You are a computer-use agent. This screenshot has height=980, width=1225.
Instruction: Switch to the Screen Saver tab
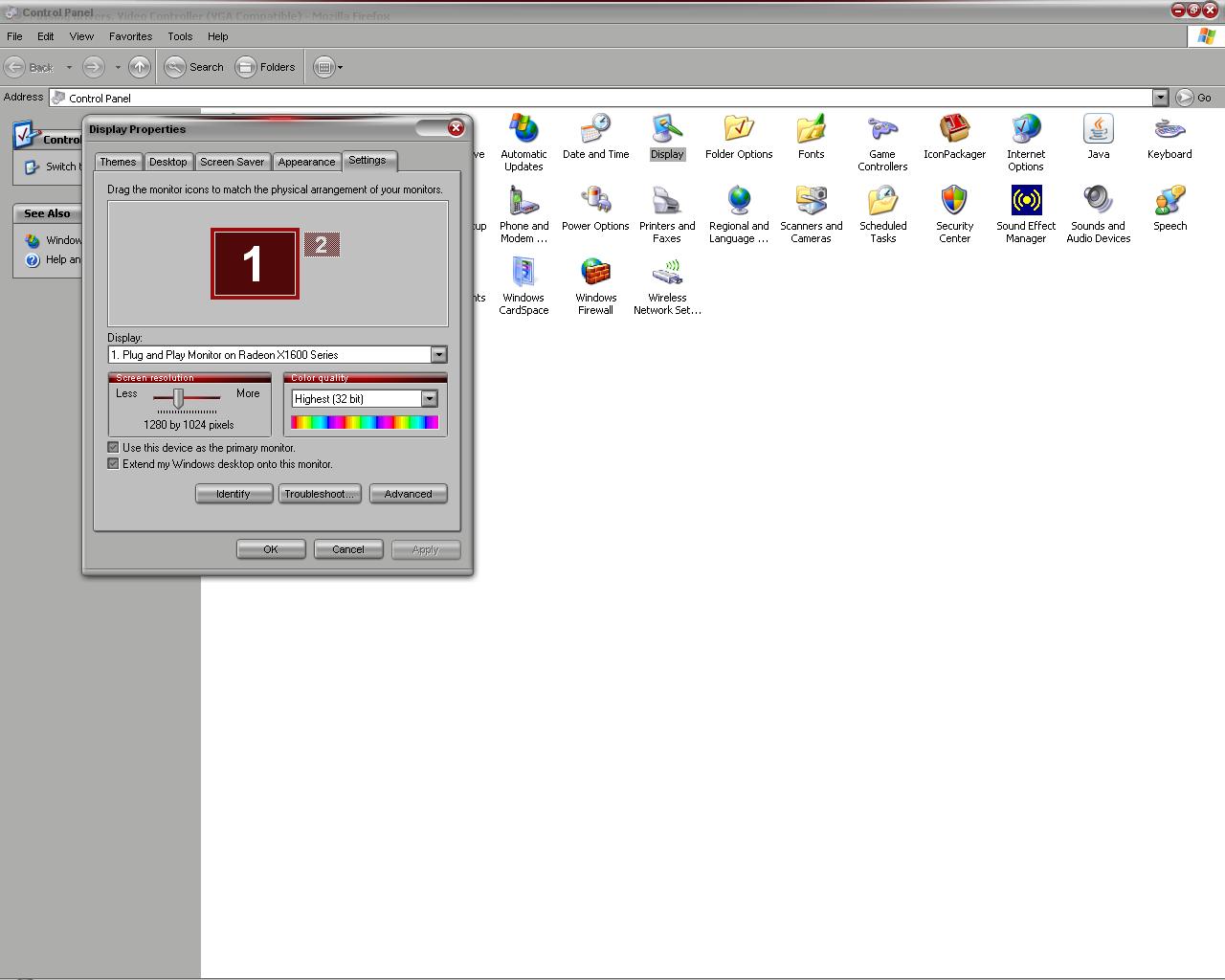click(x=233, y=162)
